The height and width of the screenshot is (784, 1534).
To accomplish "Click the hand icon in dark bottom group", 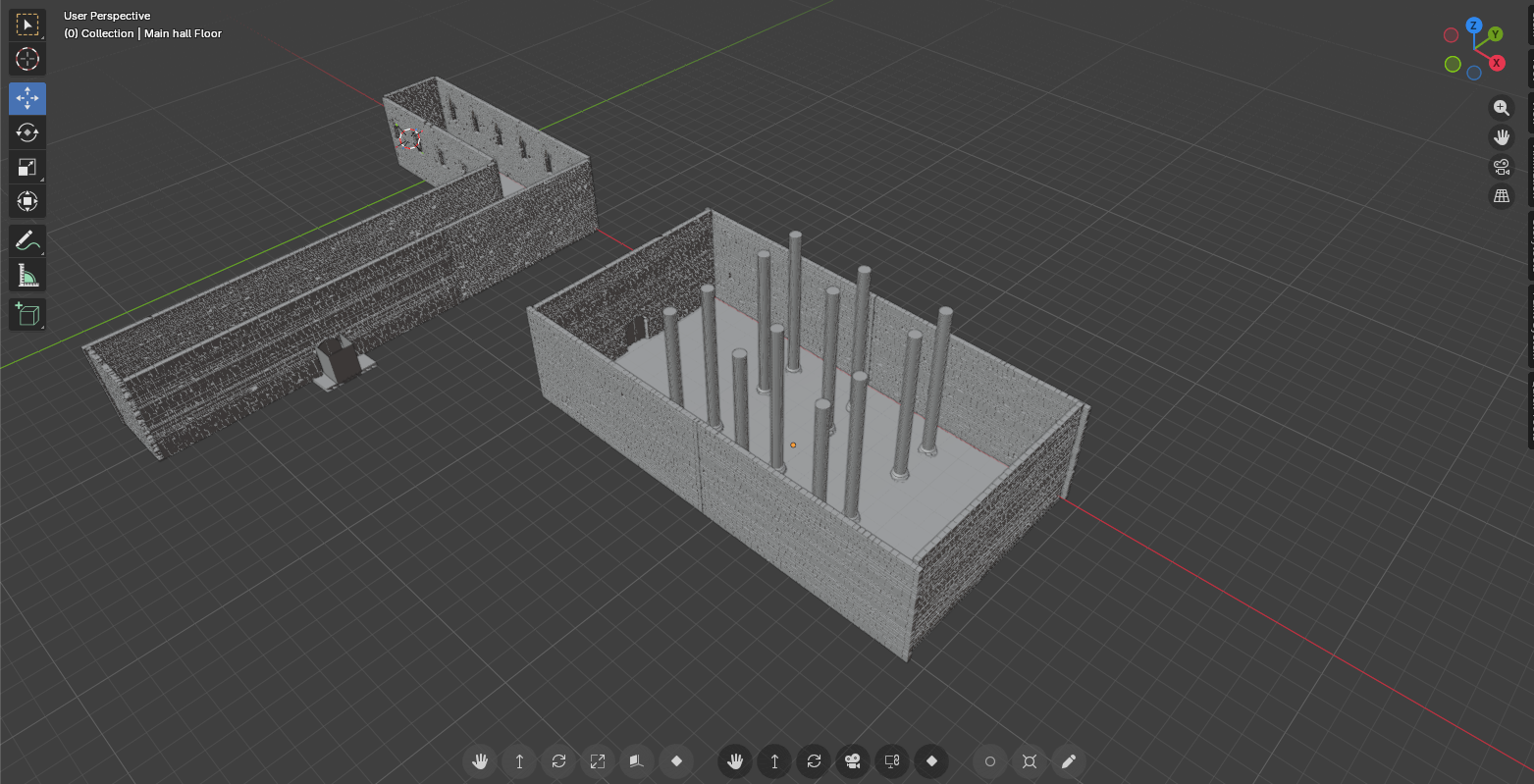I will [x=735, y=761].
